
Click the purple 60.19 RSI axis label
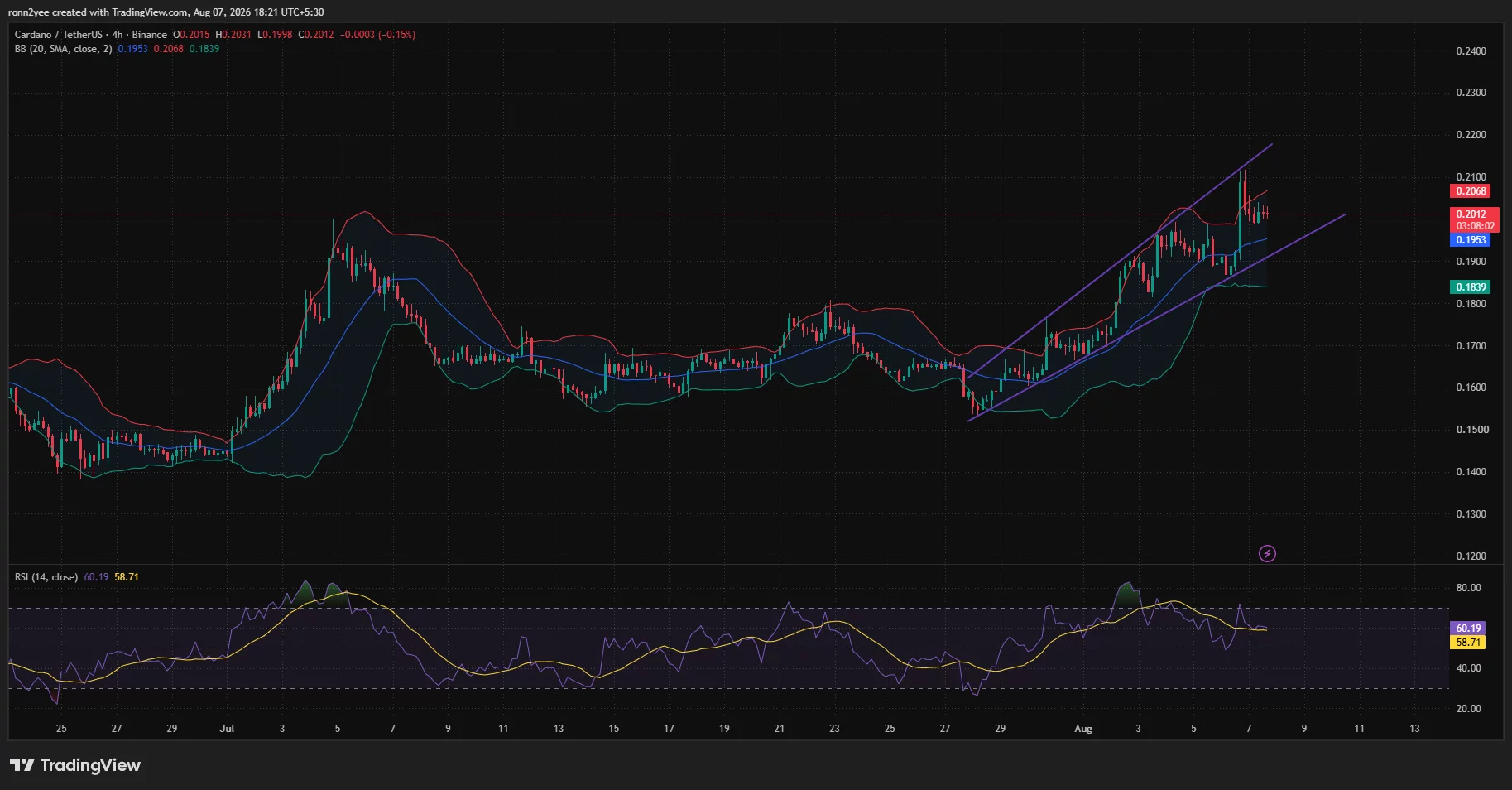pyautogui.click(x=1468, y=629)
